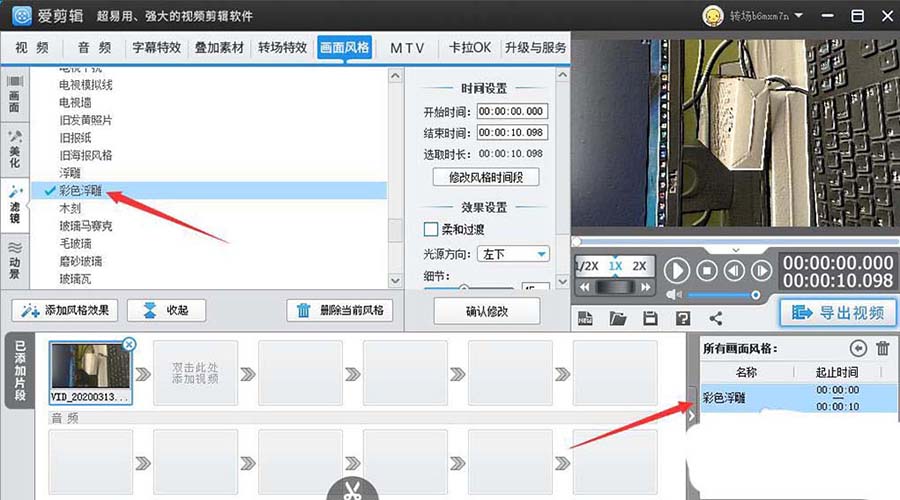Click the rewind double-arrow button

[584, 287]
